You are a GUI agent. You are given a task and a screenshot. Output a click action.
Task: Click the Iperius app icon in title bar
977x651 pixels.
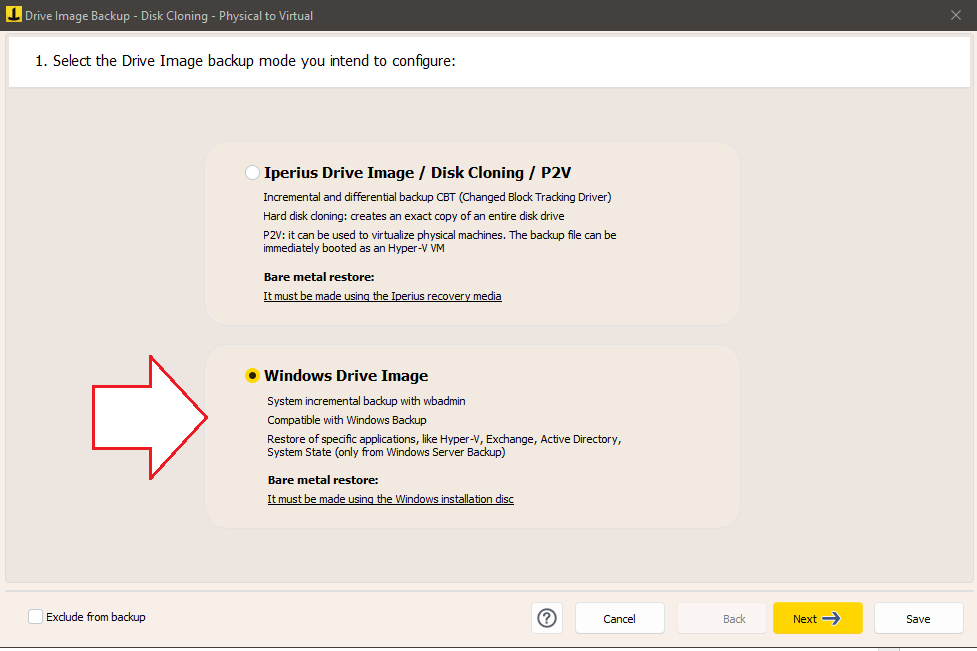pos(13,14)
